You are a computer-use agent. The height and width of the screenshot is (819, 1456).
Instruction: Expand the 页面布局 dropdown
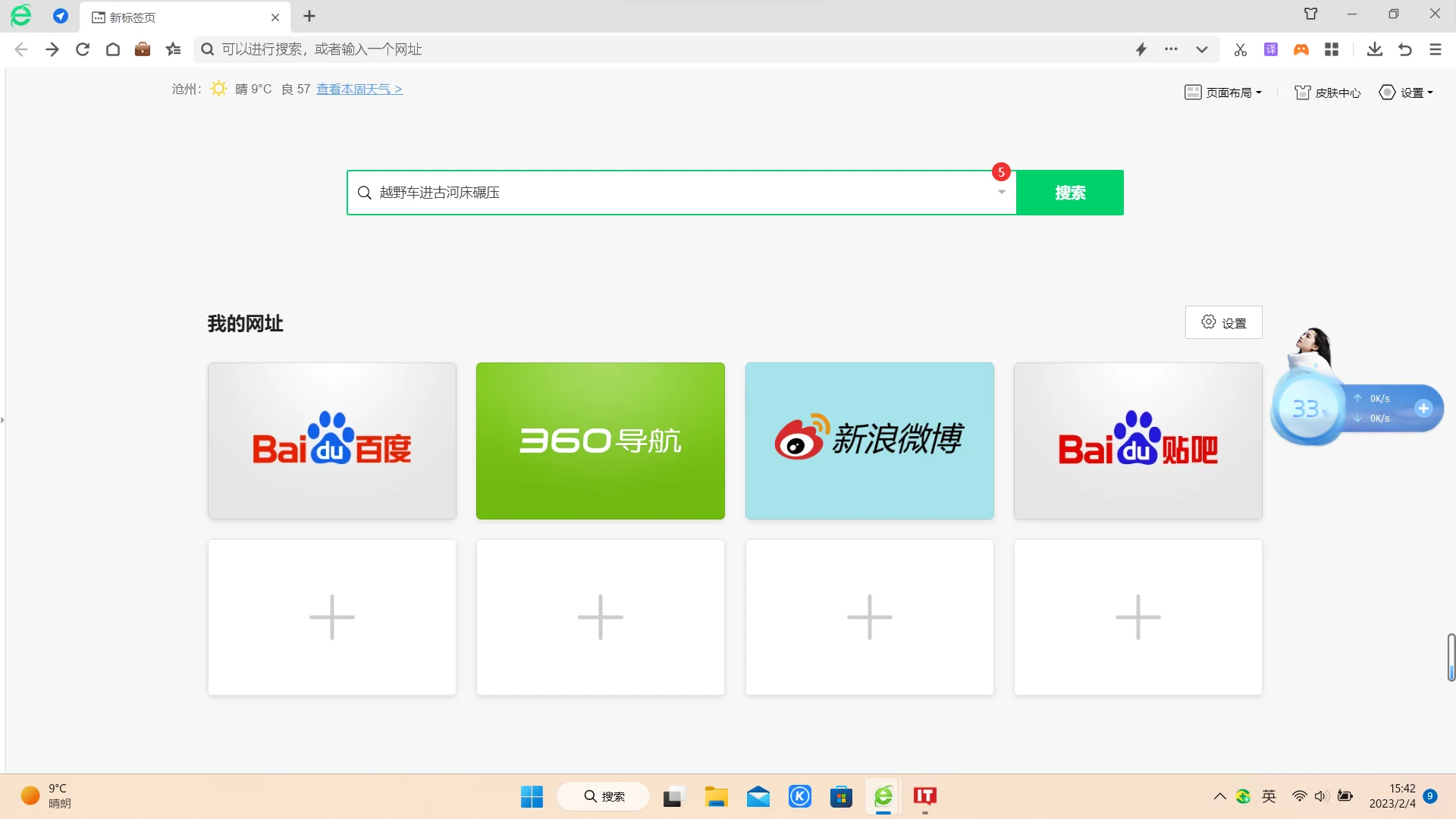point(1223,93)
